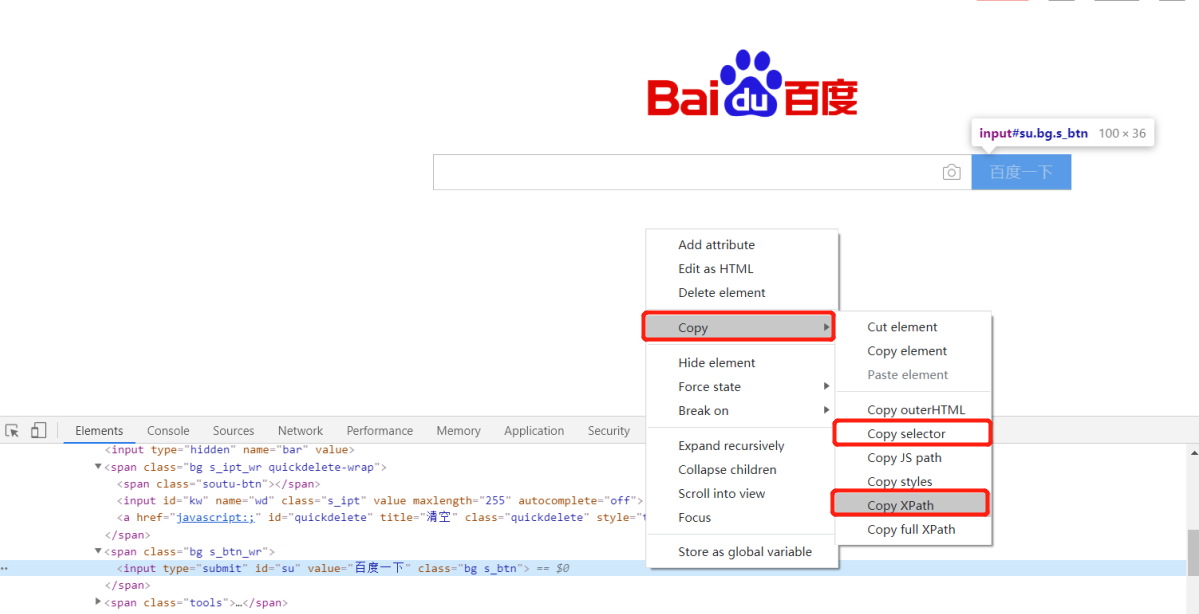Viewport: 1199px width, 614px height.
Task: Collapse the quickdelete-wrap span node
Action: coord(98,467)
